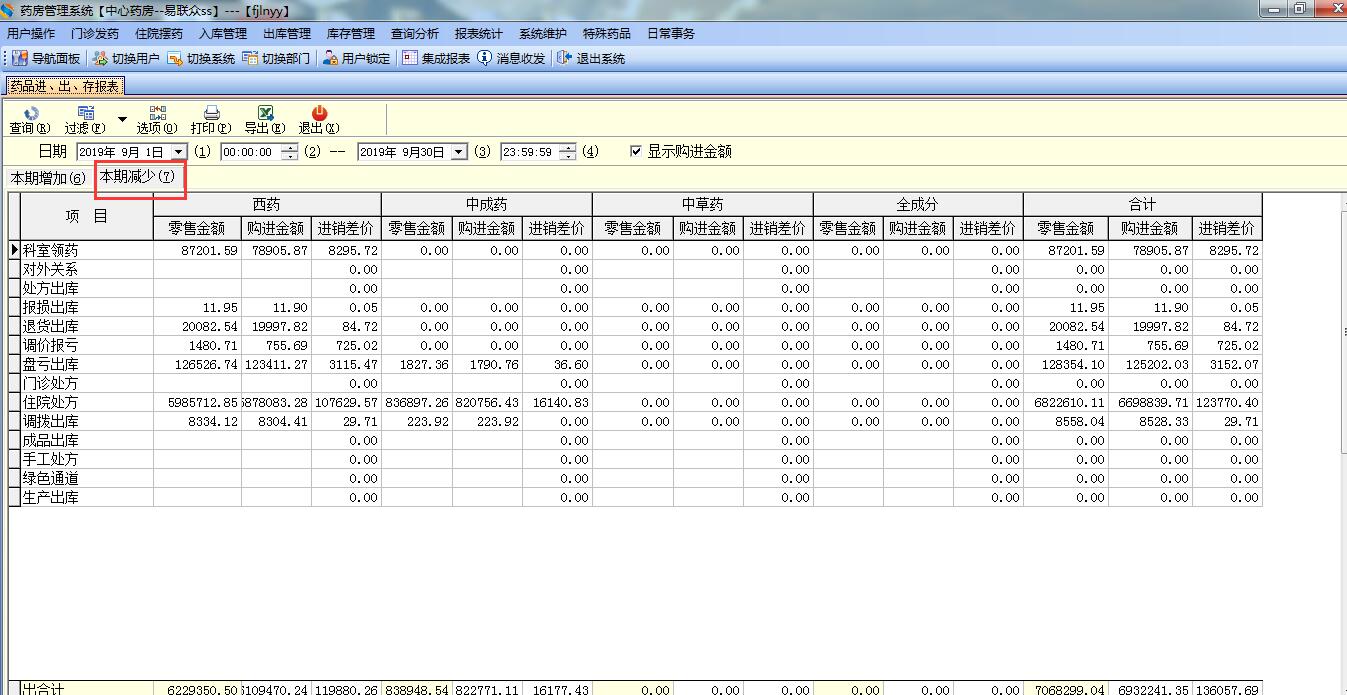Open the 查询分析 menu
This screenshot has width=1347, height=695.
point(415,33)
